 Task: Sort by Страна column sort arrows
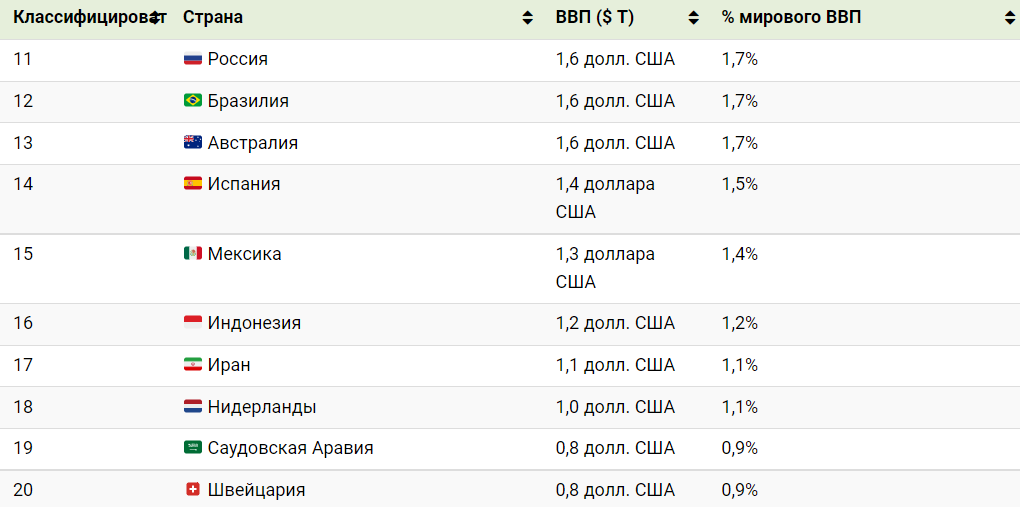pos(527,18)
